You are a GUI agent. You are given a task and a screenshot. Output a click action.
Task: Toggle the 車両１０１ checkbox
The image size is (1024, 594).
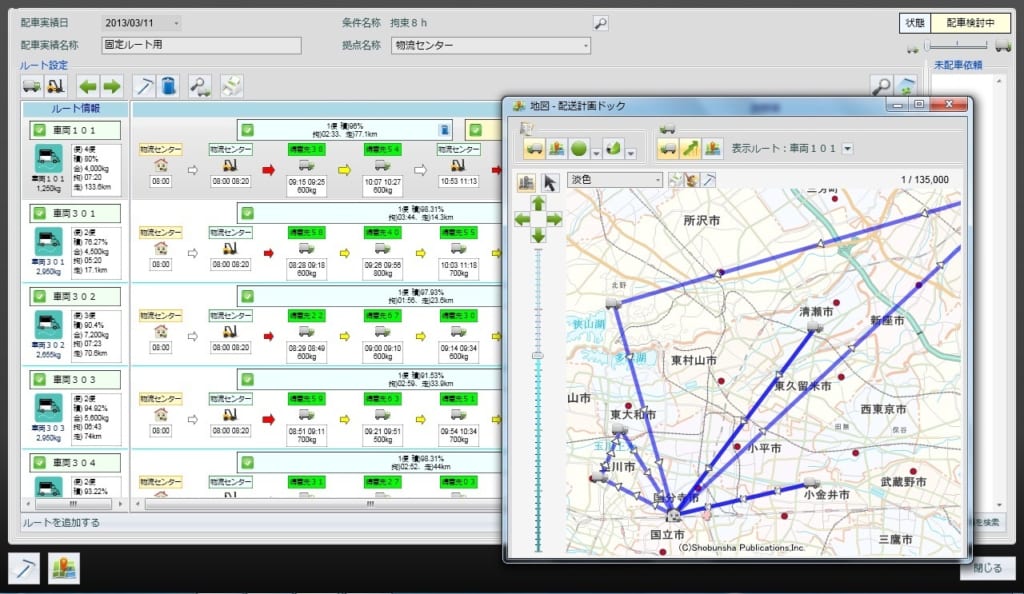39,130
